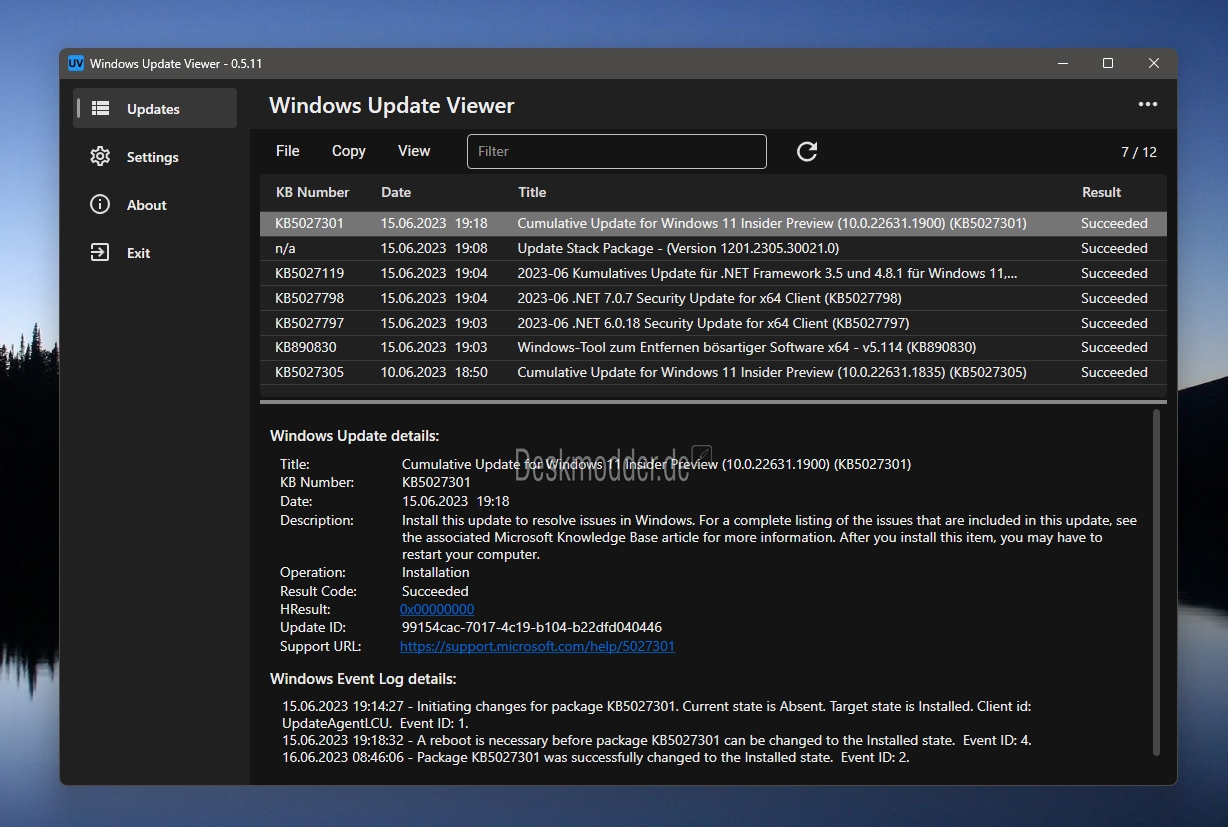Click the Exit icon in sidebar
The width and height of the screenshot is (1228, 827).
[100, 253]
